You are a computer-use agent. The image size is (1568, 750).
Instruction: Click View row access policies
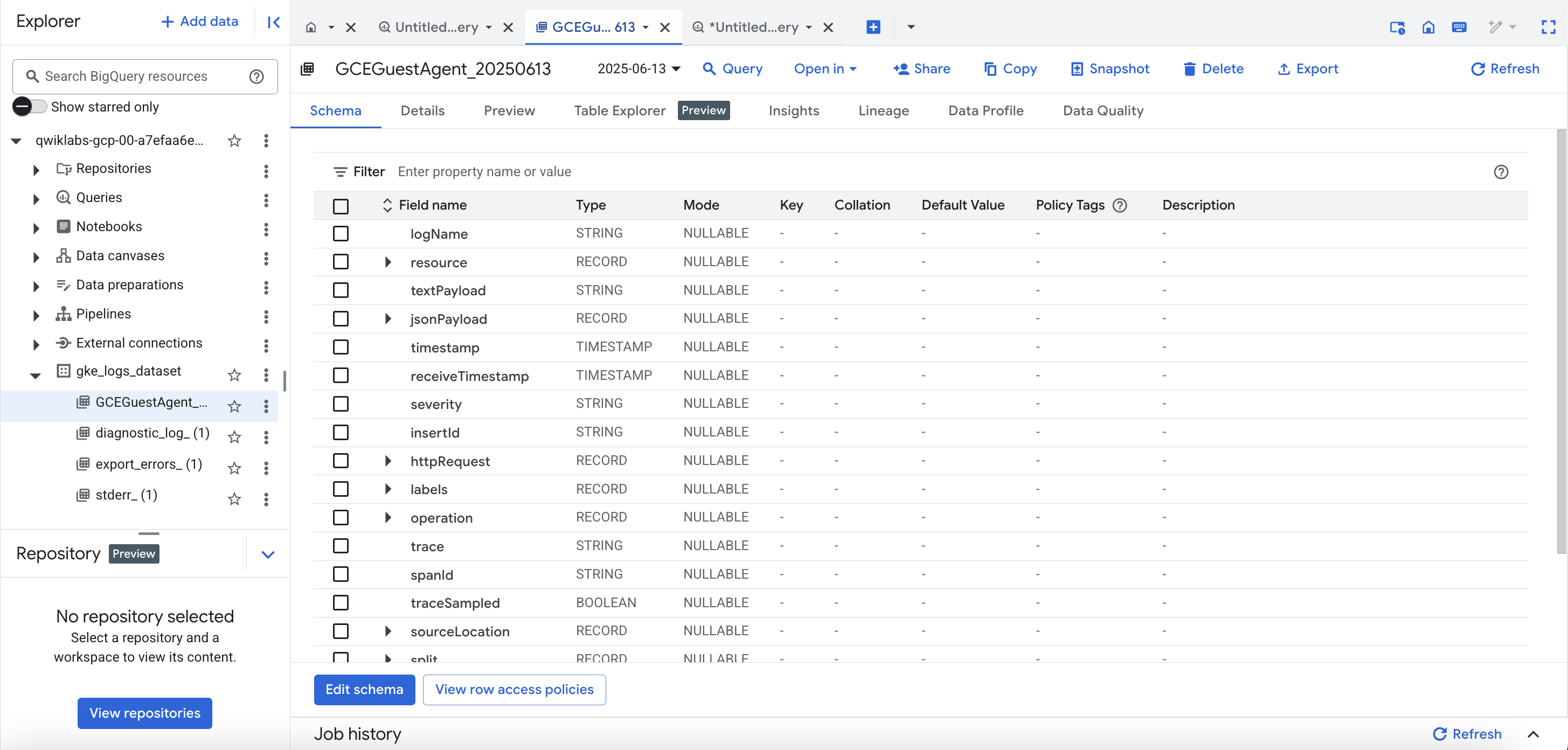pos(514,690)
